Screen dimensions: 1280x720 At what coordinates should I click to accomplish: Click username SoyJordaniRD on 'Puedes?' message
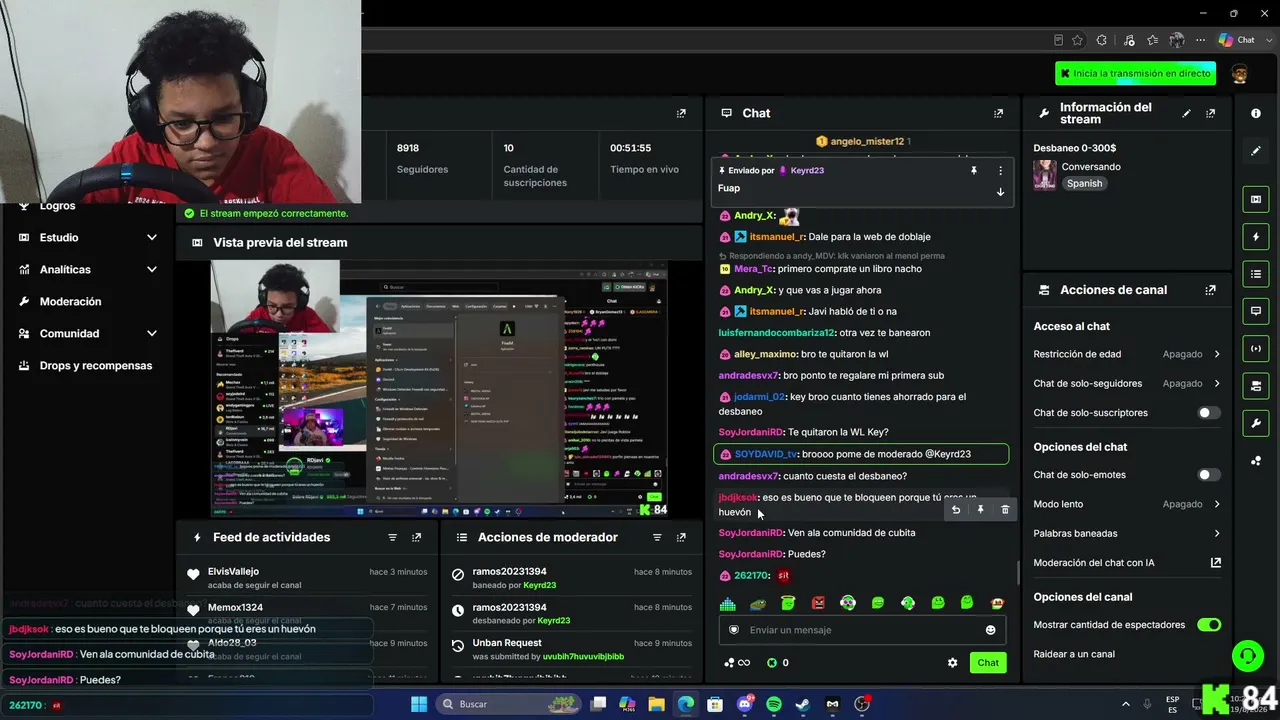[751, 555]
